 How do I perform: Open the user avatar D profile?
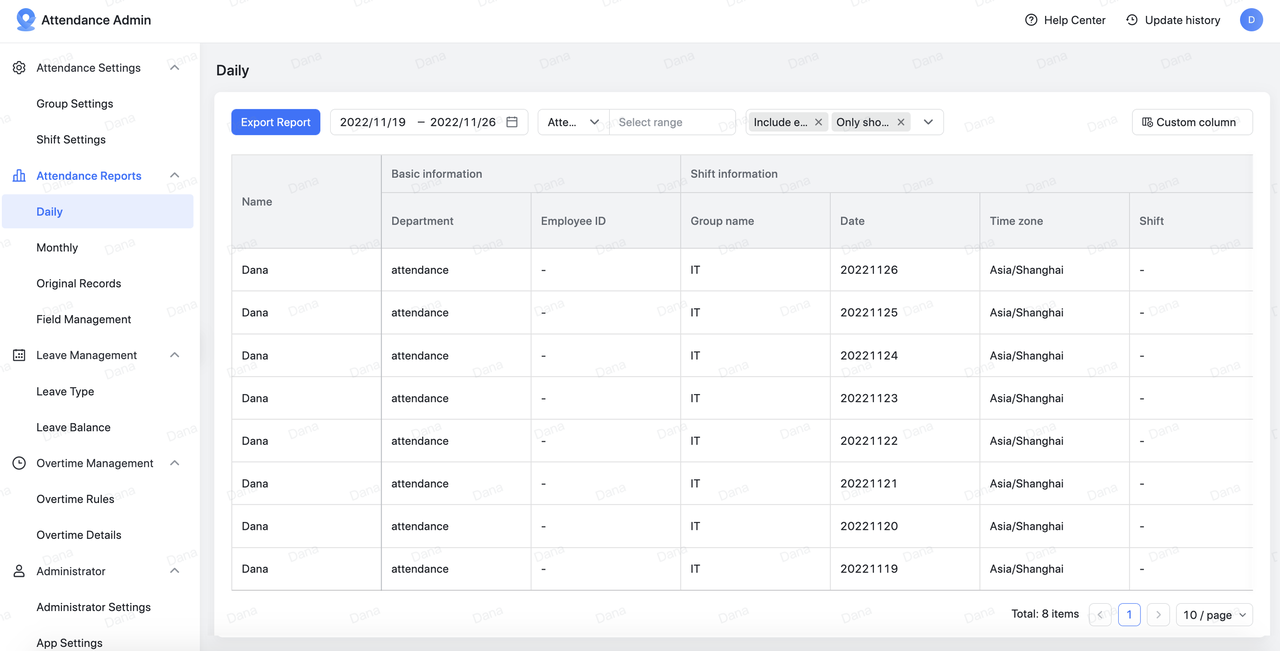pyautogui.click(x=1251, y=20)
